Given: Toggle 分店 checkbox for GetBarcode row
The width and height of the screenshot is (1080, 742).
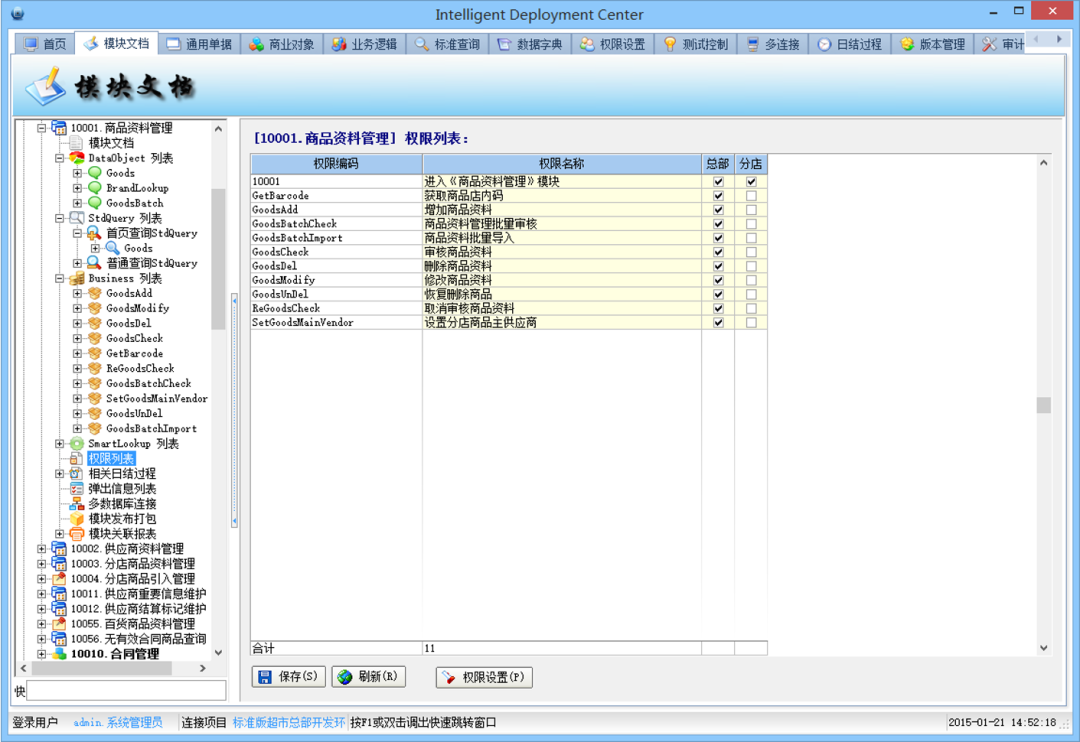Looking at the screenshot, I should 751,196.
